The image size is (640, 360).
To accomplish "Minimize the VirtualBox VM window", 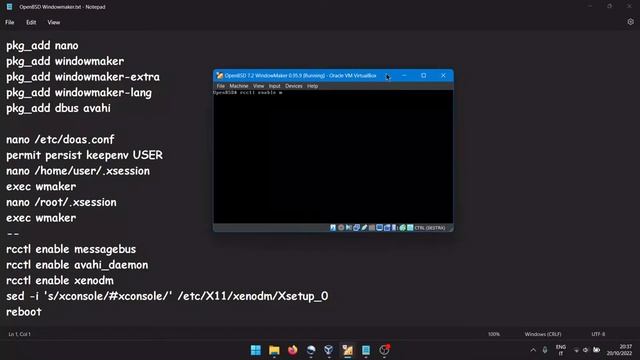I will 404,76.
